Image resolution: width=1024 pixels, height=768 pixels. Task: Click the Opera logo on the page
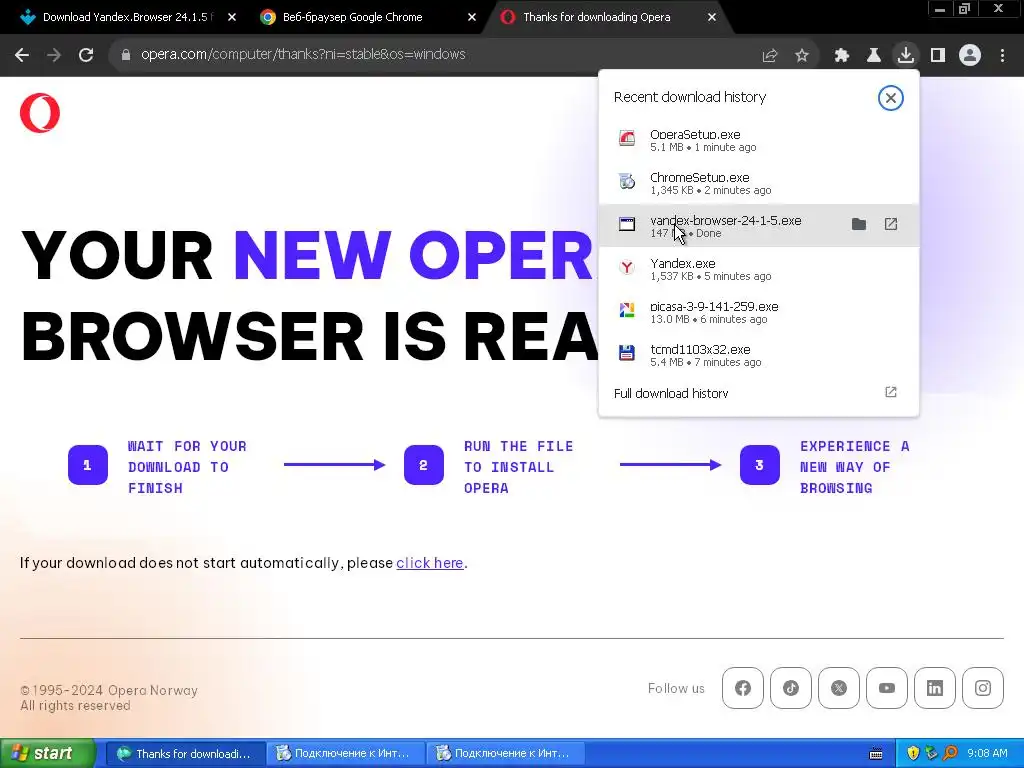pyautogui.click(x=40, y=113)
